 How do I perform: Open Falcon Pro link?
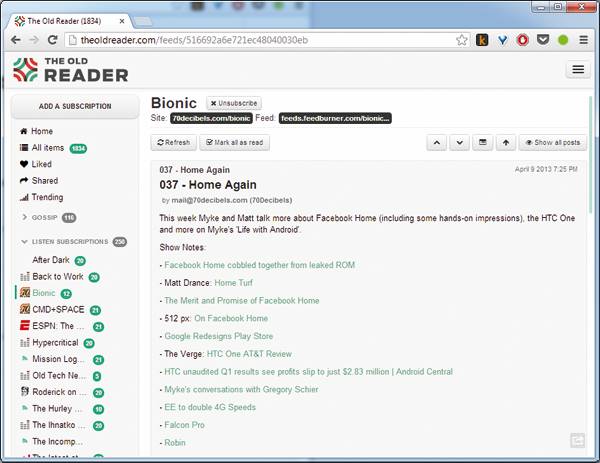[184, 425]
